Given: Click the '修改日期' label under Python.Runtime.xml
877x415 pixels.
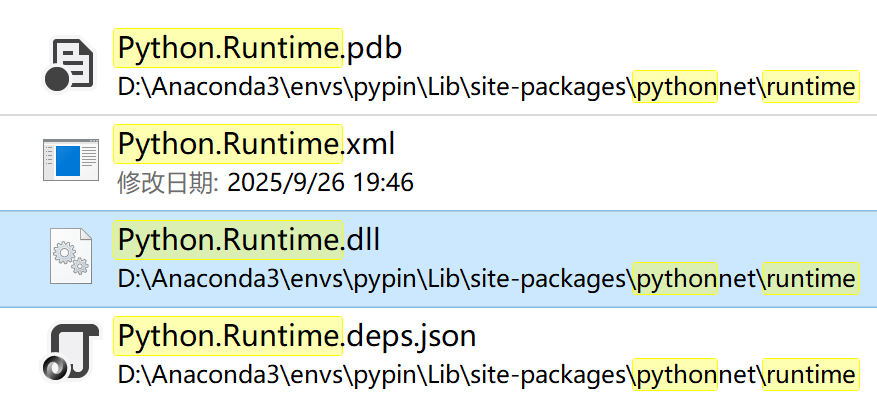Looking at the screenshot, I should 168,183.
